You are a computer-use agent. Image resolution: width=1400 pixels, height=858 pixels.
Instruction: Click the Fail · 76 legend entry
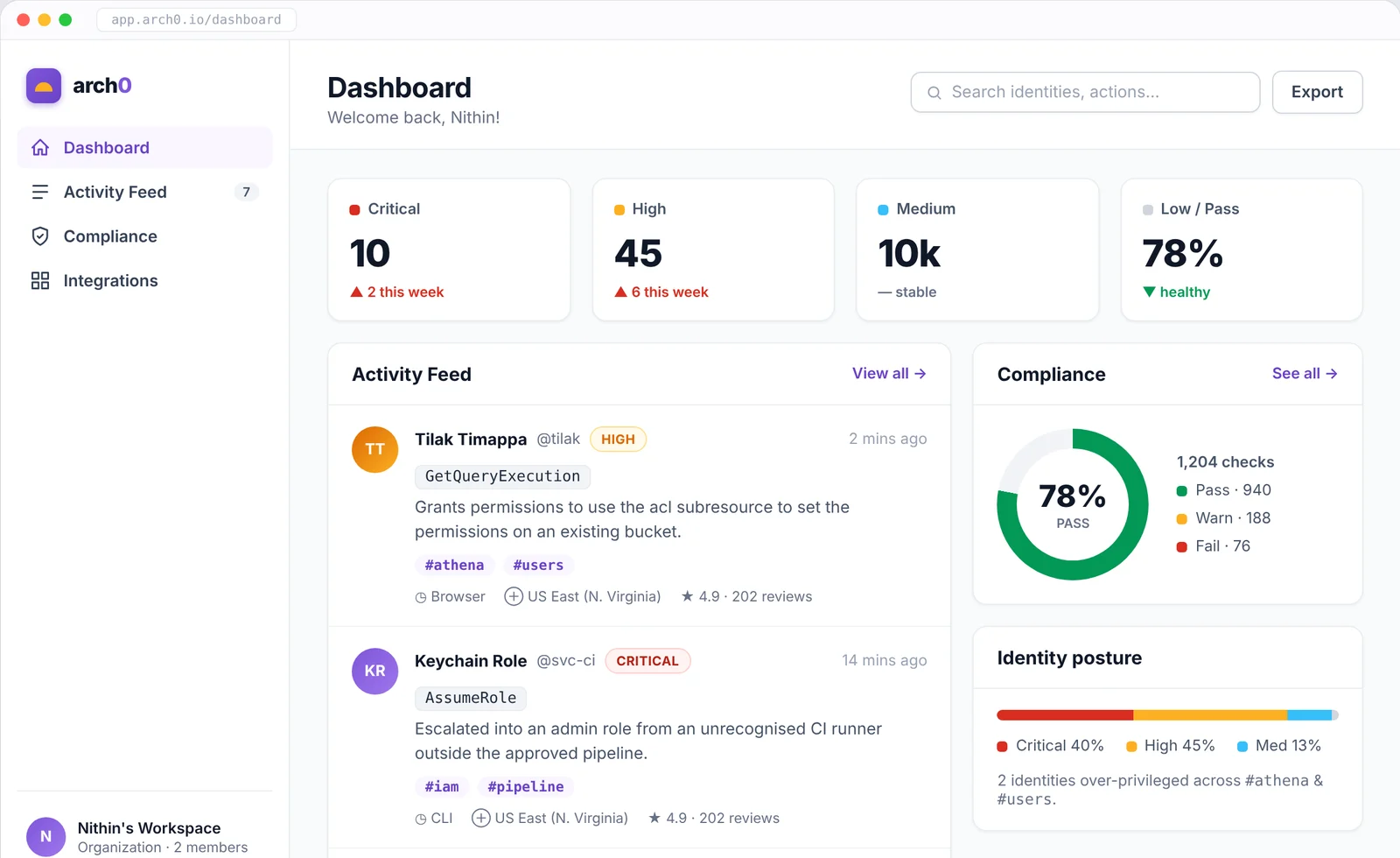(x=1214, y=546)
